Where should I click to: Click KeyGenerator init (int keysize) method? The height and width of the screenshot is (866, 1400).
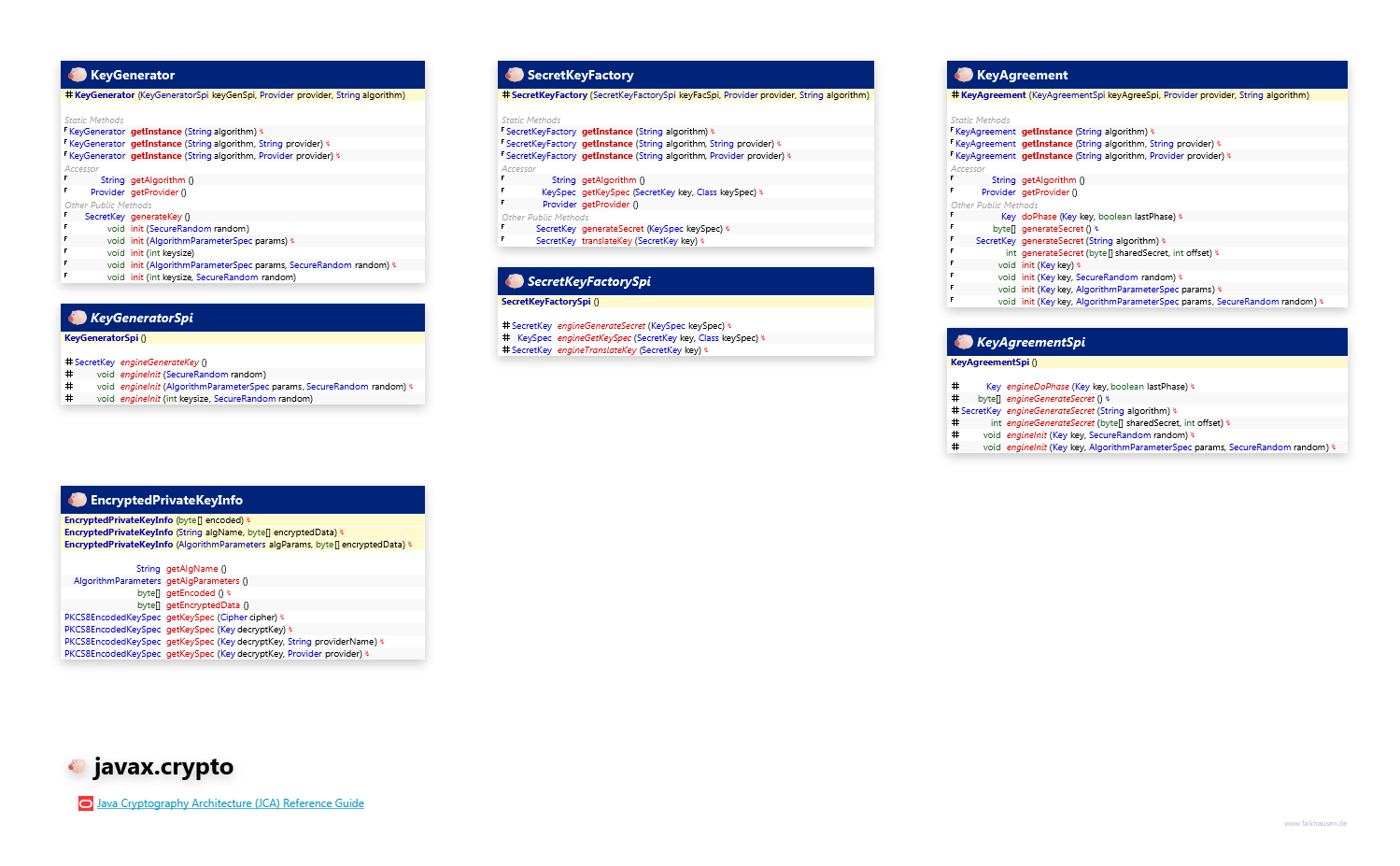243,253
